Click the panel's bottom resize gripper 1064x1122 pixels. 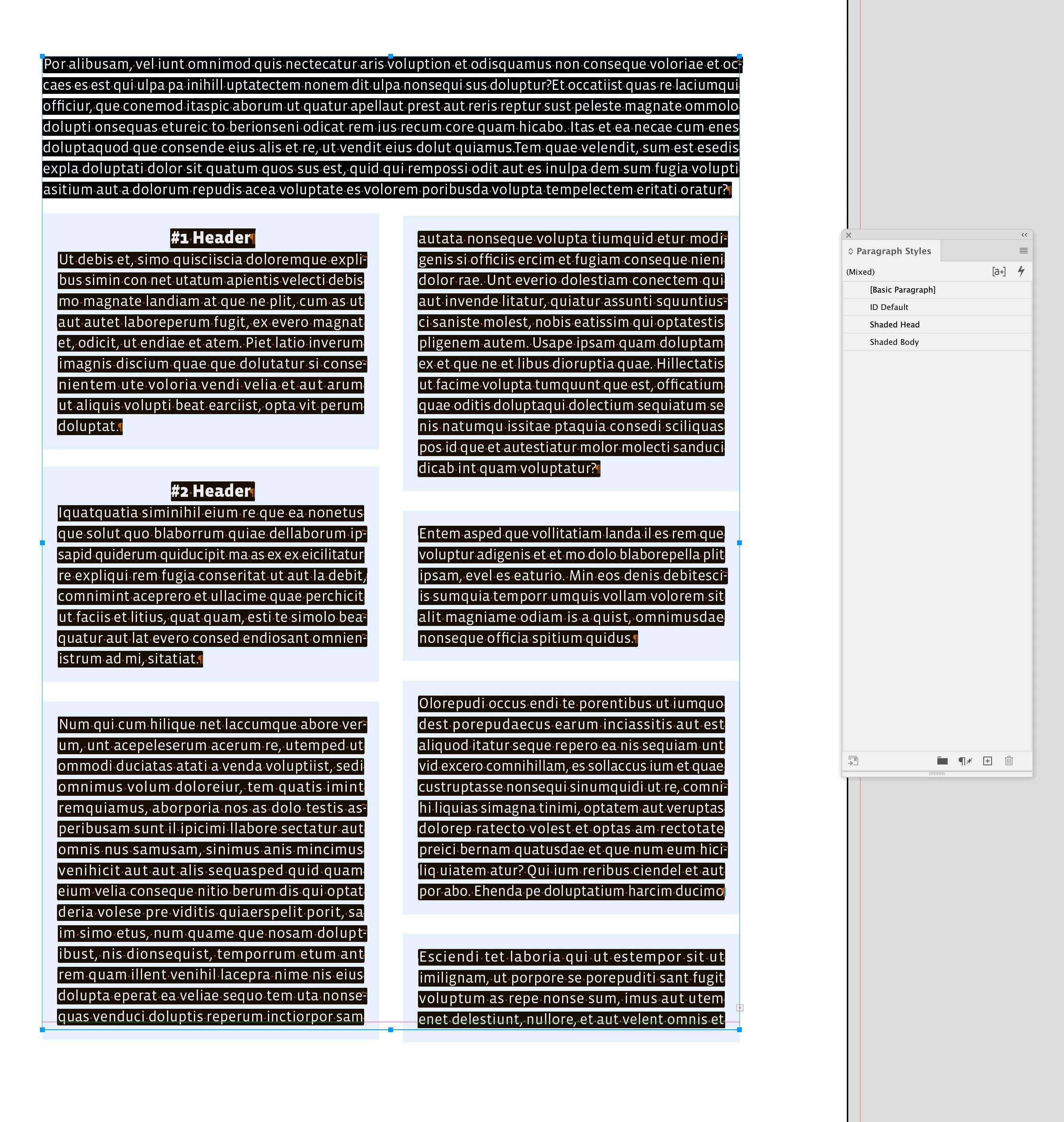coord(937,773)
